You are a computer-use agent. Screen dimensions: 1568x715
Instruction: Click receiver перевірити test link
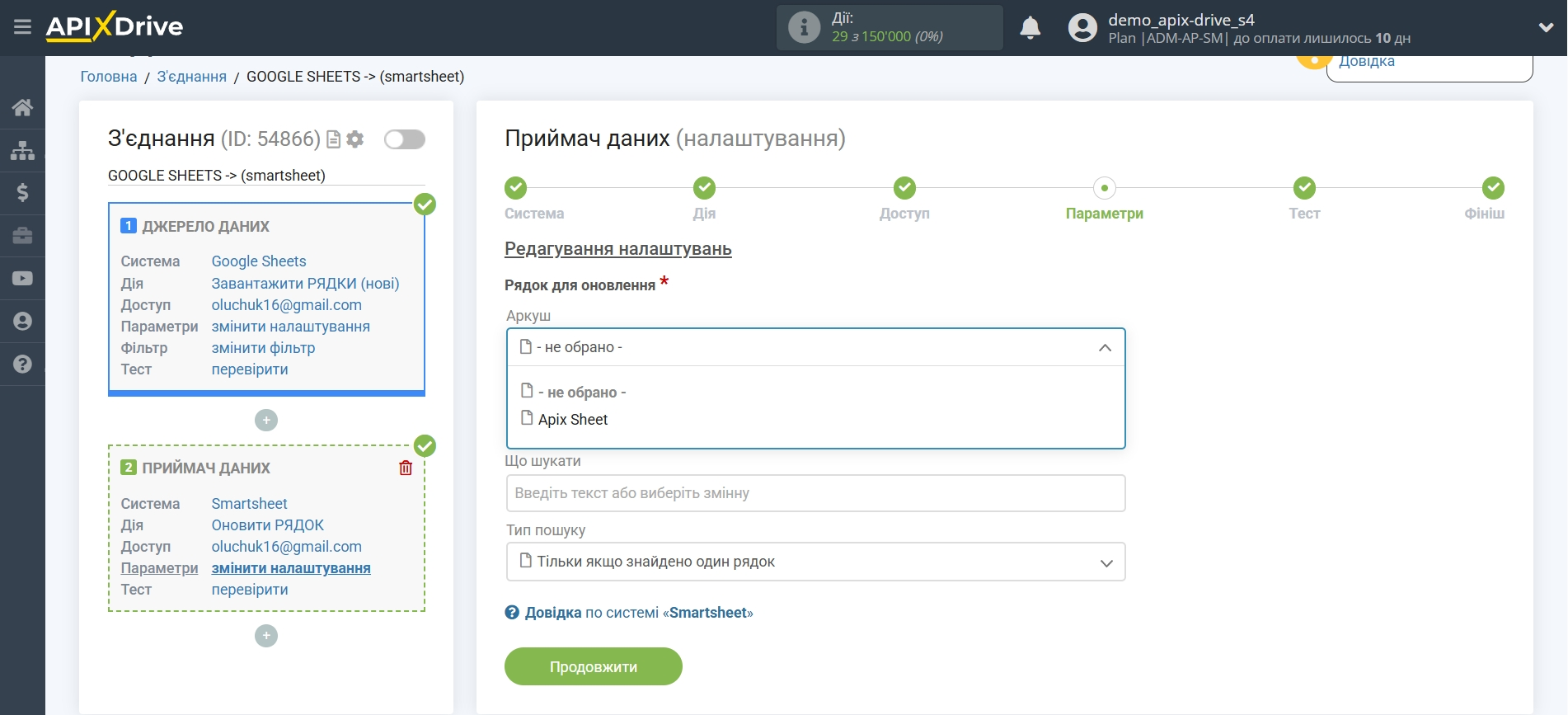click(250, 590)
